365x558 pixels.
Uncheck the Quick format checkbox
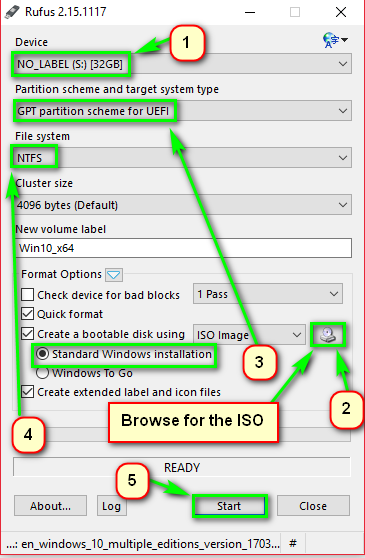27,314
